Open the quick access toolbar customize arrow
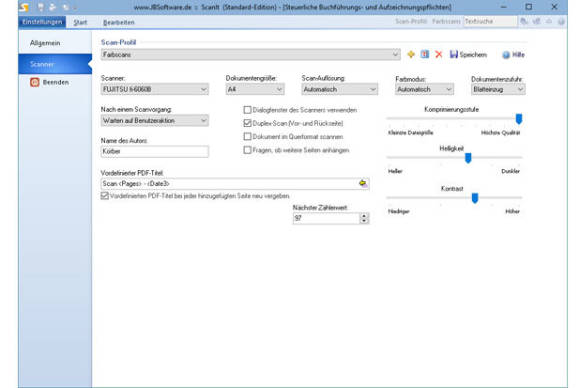The height and width of the screenshot is (388, 580). coord(75,7)
